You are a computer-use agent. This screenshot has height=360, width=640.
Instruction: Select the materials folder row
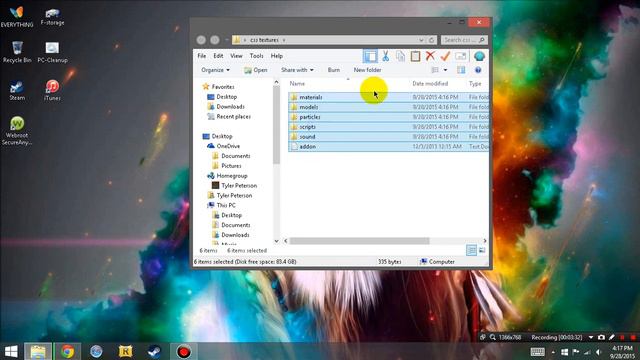coord(388,97)
